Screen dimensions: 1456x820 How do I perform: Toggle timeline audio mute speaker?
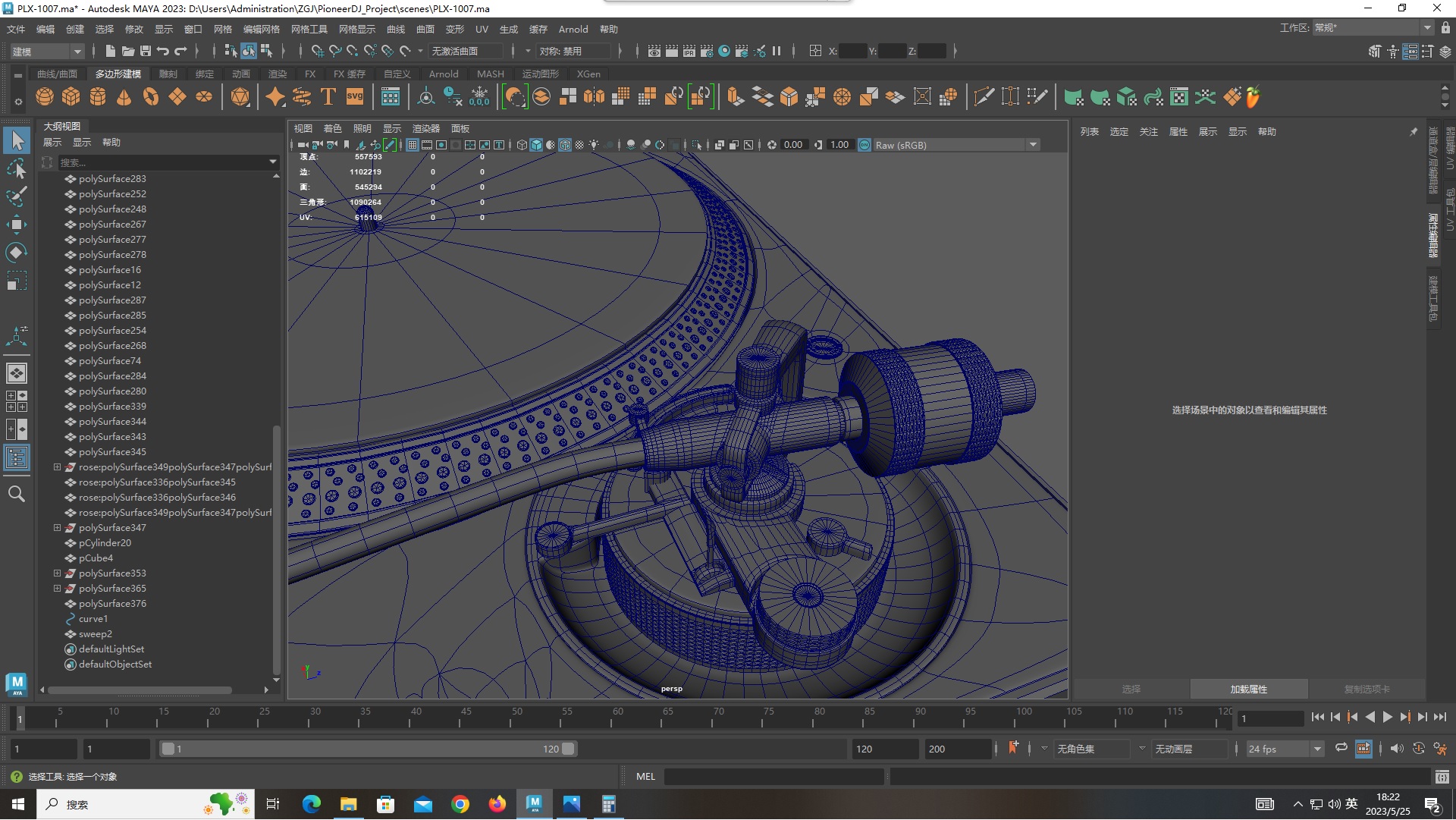[1396, 749]
